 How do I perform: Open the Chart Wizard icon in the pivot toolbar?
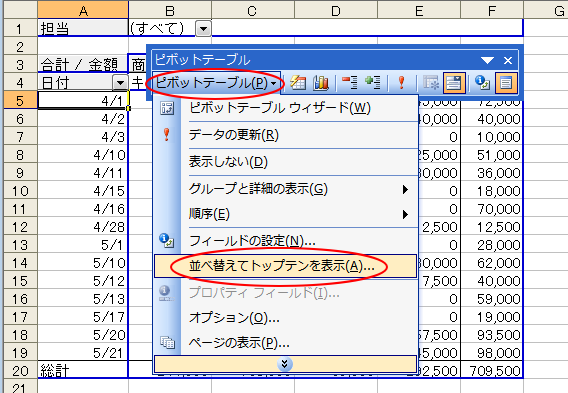pos(321,83)
